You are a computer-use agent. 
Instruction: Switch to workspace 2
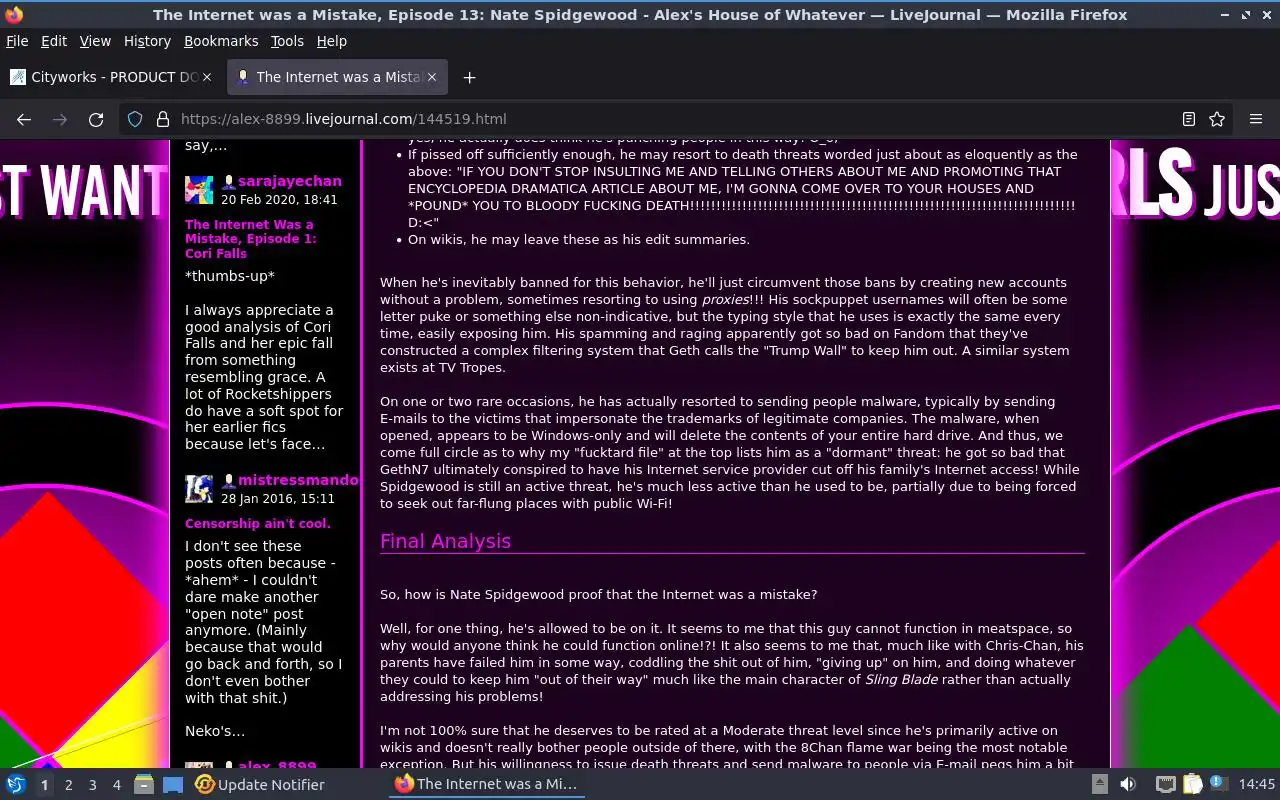tap(68, 785)
